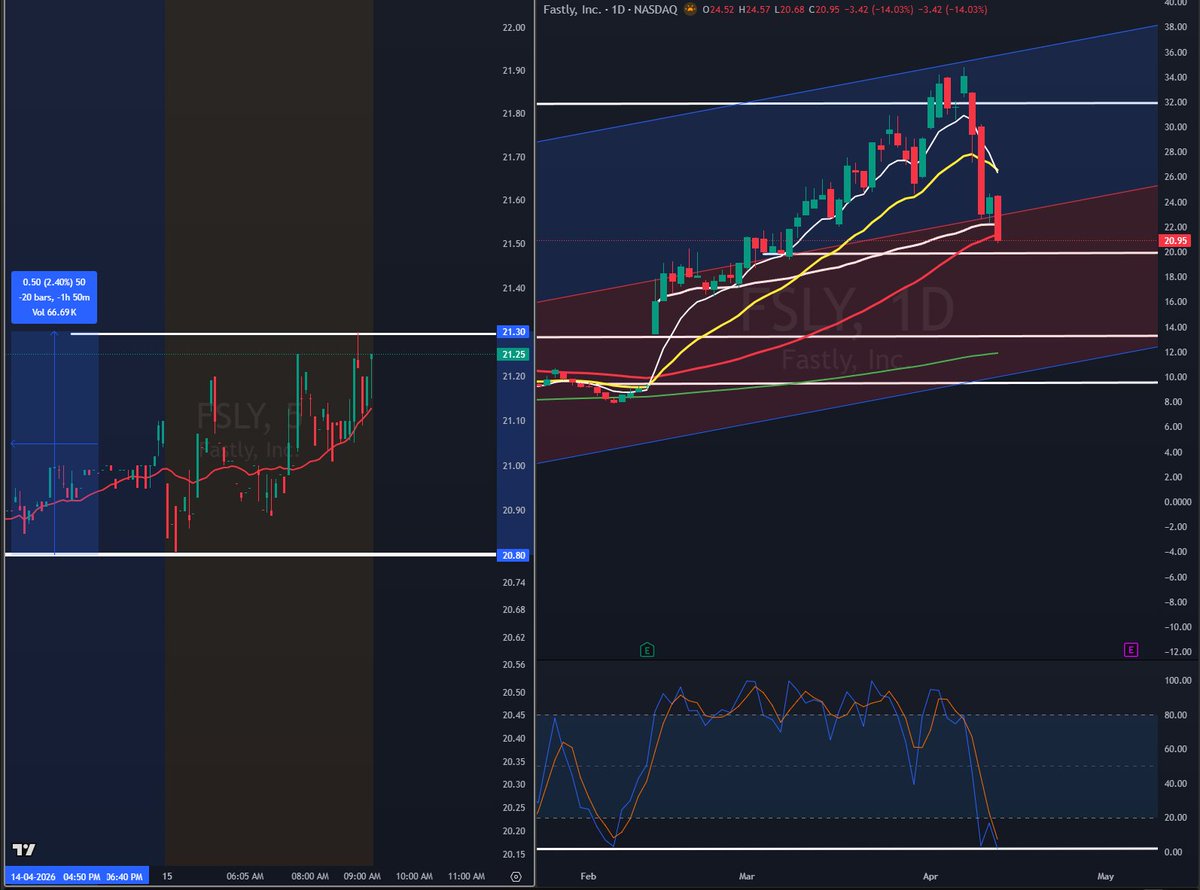
Task: Click the current price label 21.25
Action: tap(511, 355)
